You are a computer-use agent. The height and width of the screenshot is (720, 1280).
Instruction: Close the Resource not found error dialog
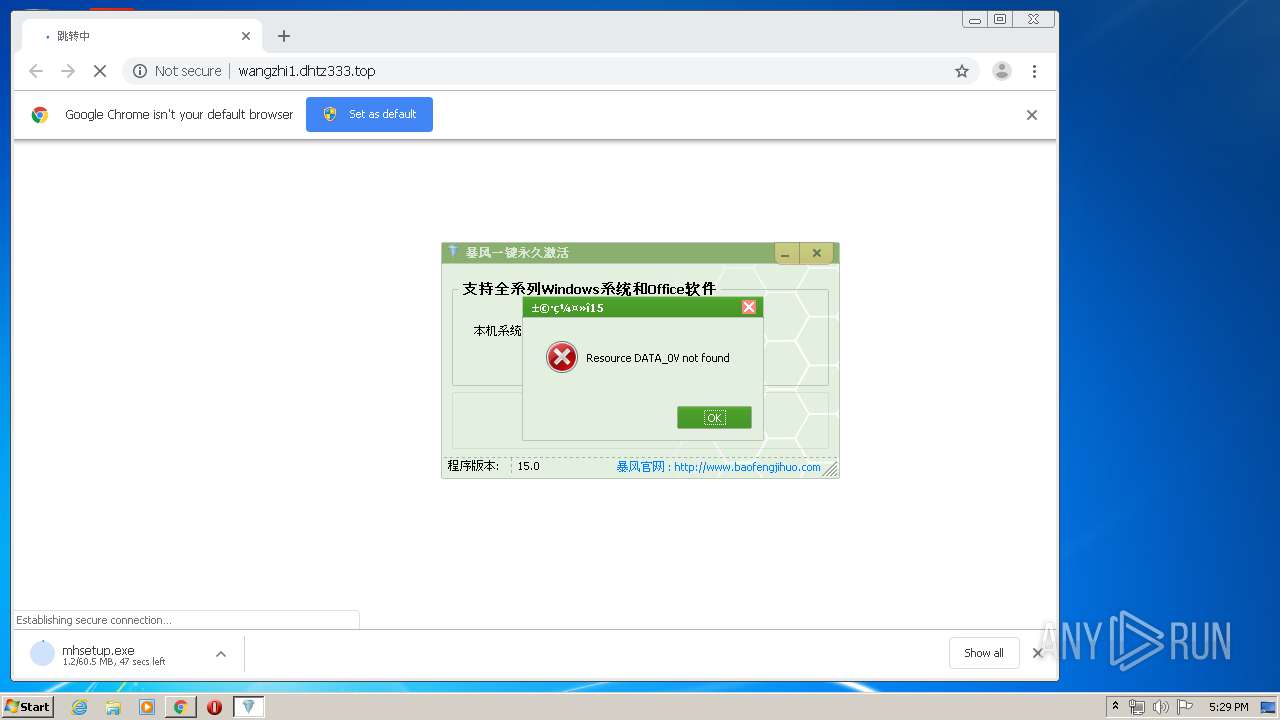[x=749, y=307]
